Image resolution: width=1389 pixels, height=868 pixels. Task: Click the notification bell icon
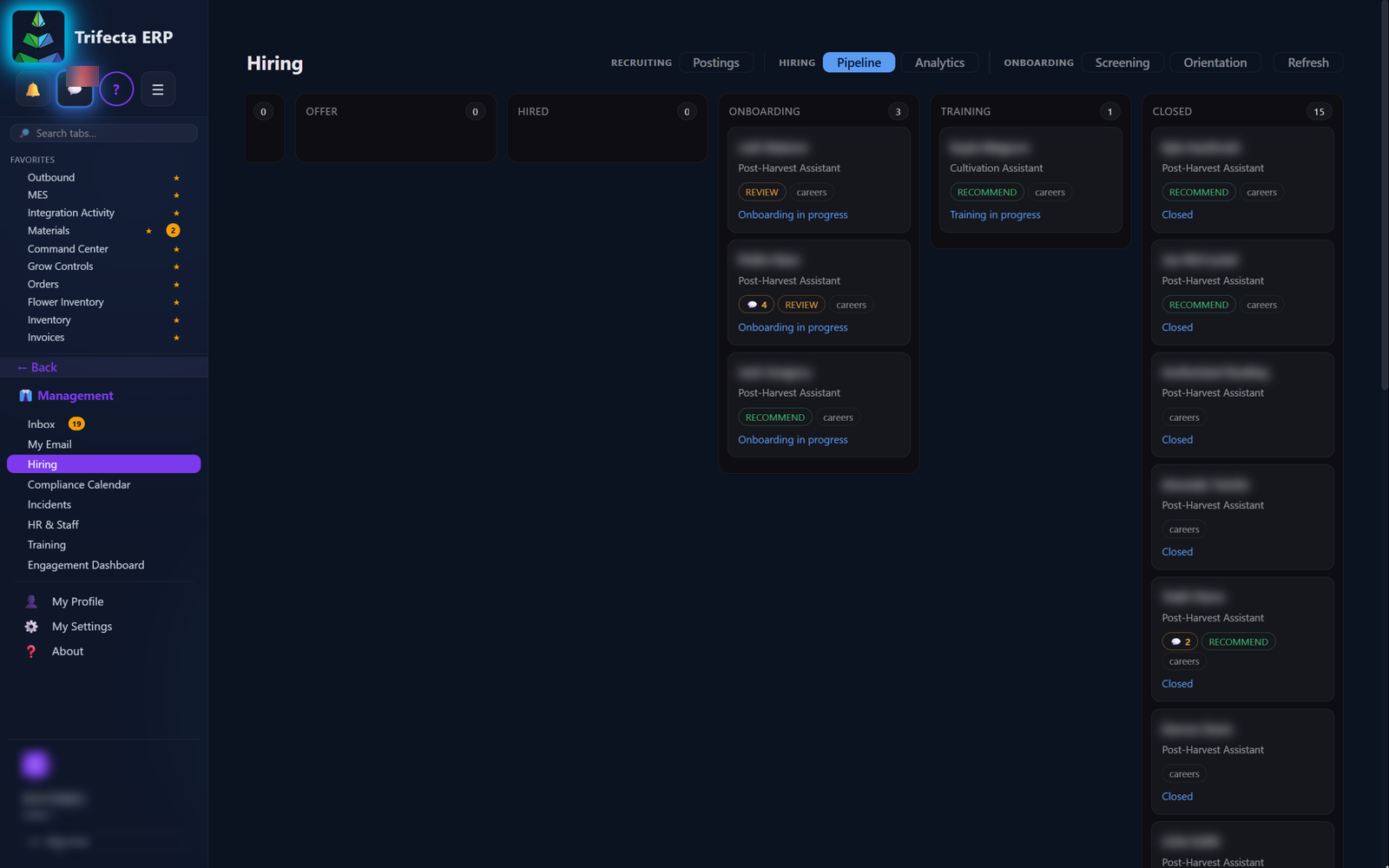(x=33, y=89)
